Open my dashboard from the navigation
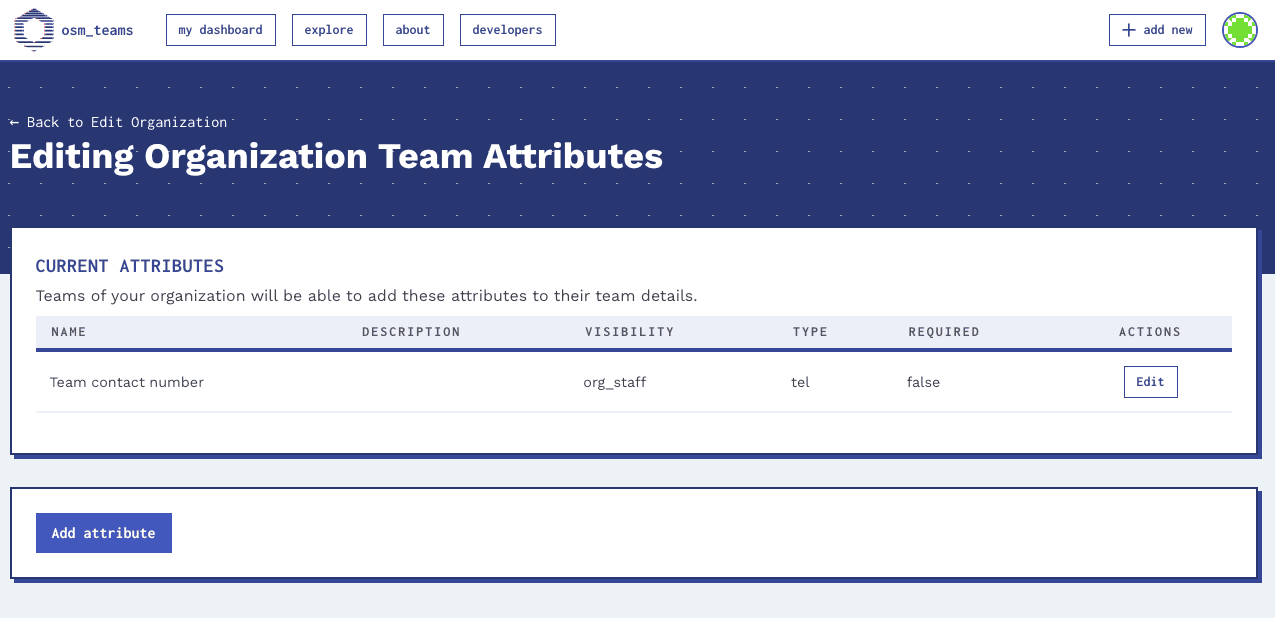Image resolution: width=1275 pixels, height=618 pixels. pyautogui.click(x=221, y=30)
